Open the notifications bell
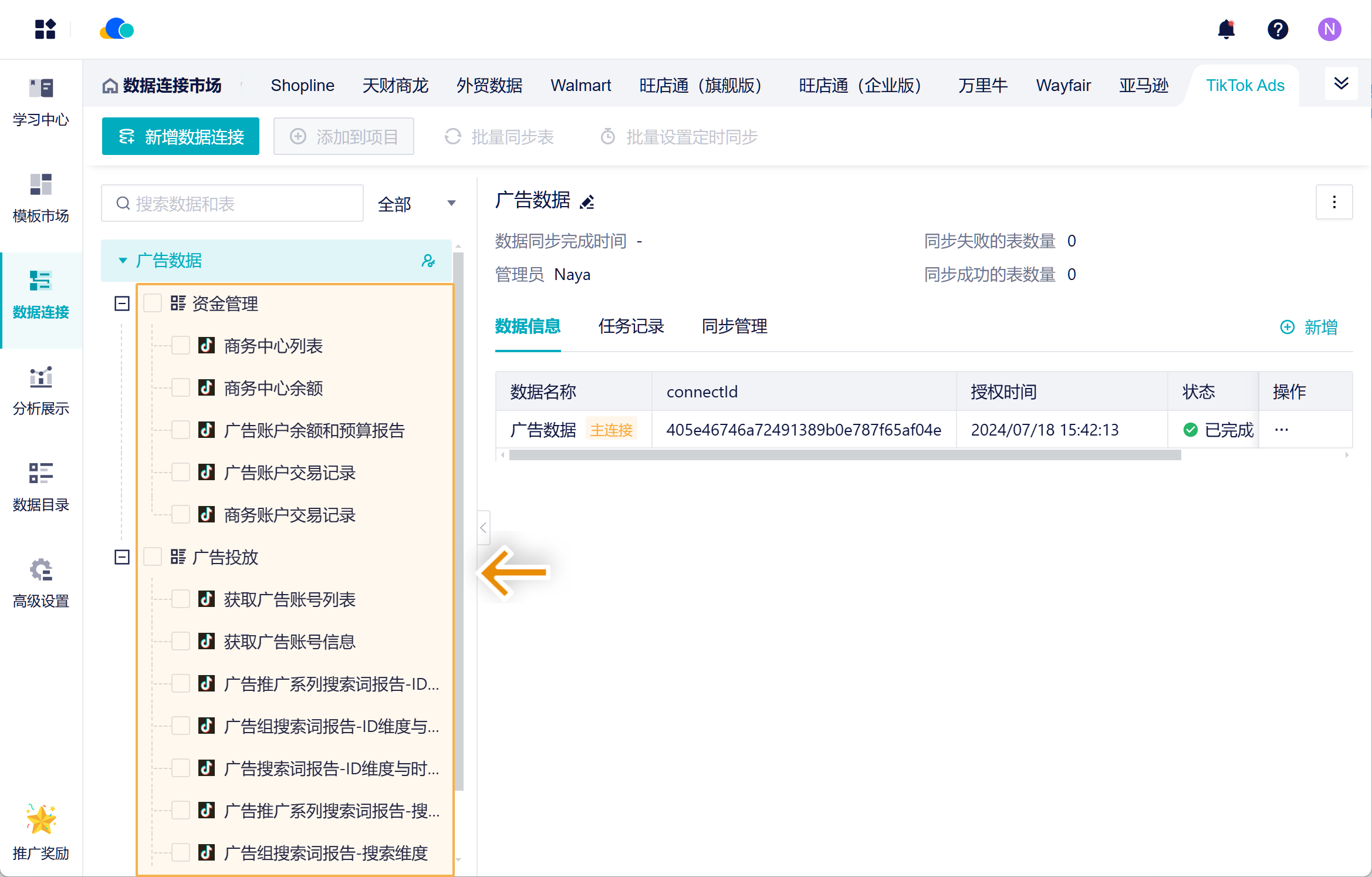This screenshot has height=877, width=1372. [1226, 29]
